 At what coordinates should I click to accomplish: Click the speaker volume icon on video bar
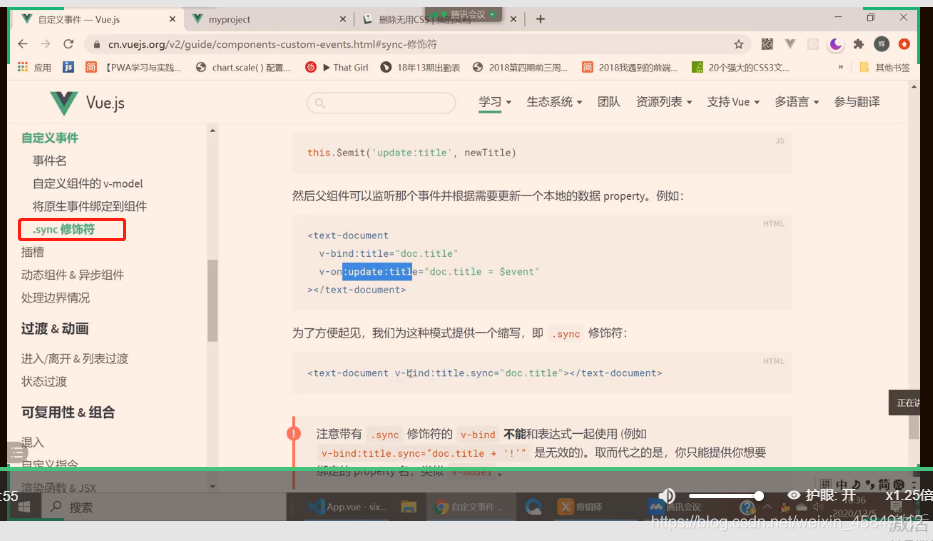[667, 495]
